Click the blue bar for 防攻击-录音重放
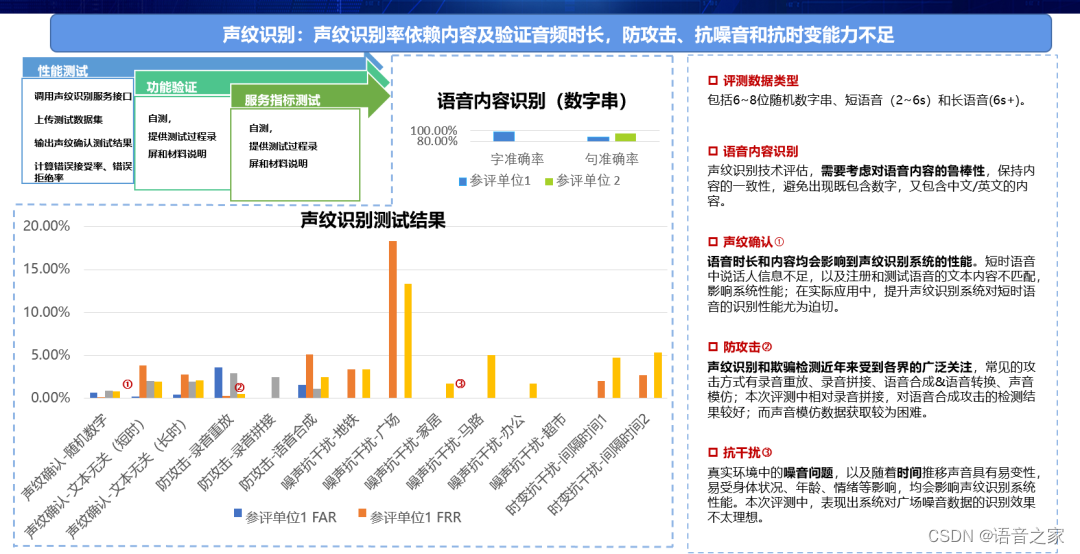The height and width of the screenshot is (554, 1080). tap(218, 382)
